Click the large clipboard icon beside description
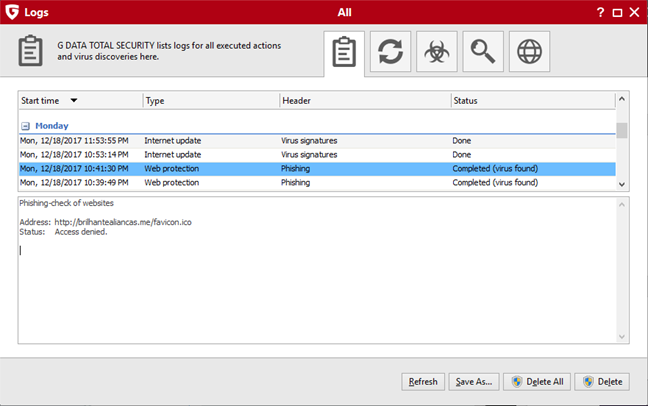 click(x=35, y=52)
